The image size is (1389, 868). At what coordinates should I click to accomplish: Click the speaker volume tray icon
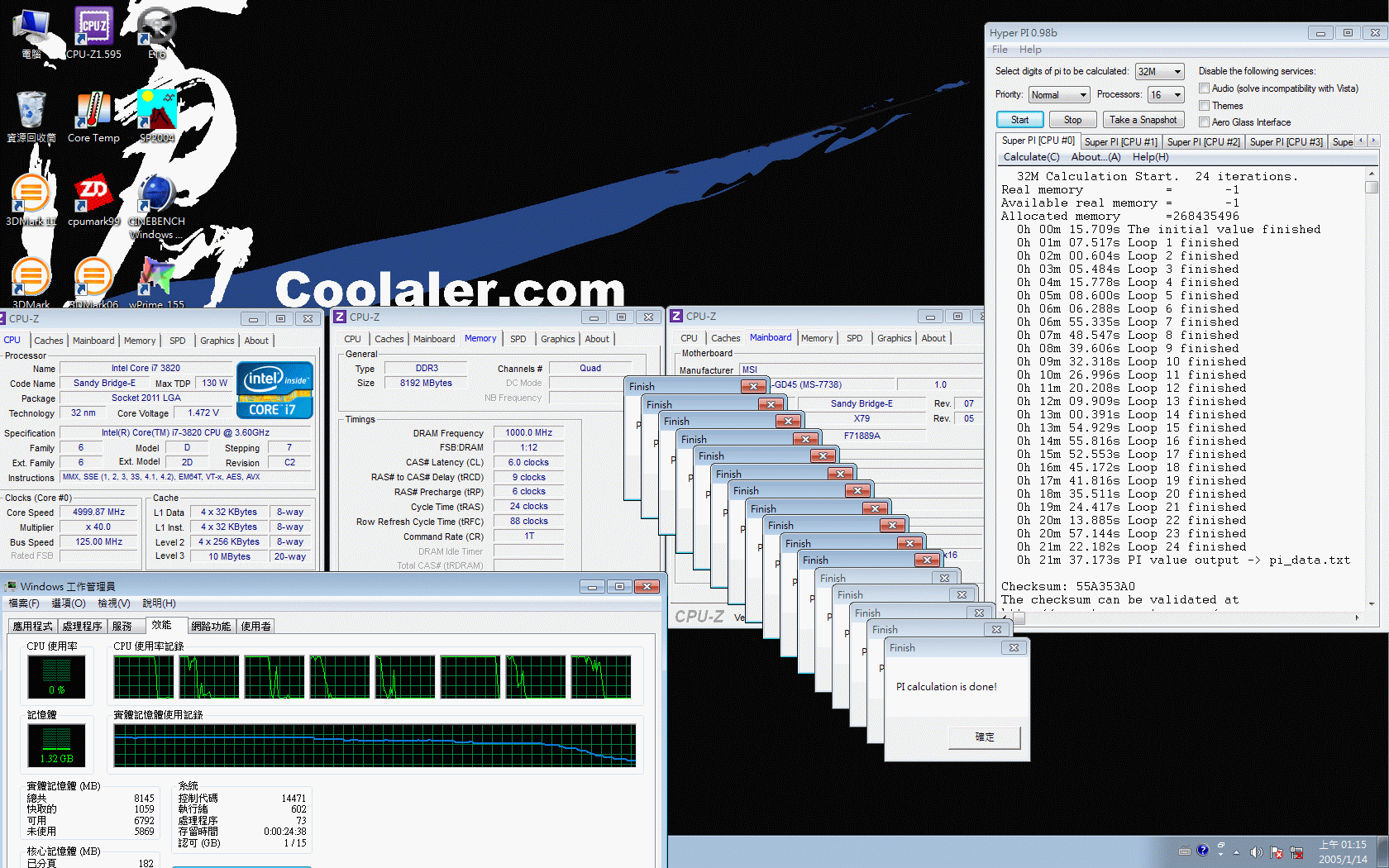pyautogui.click(x=1256, y=852)
